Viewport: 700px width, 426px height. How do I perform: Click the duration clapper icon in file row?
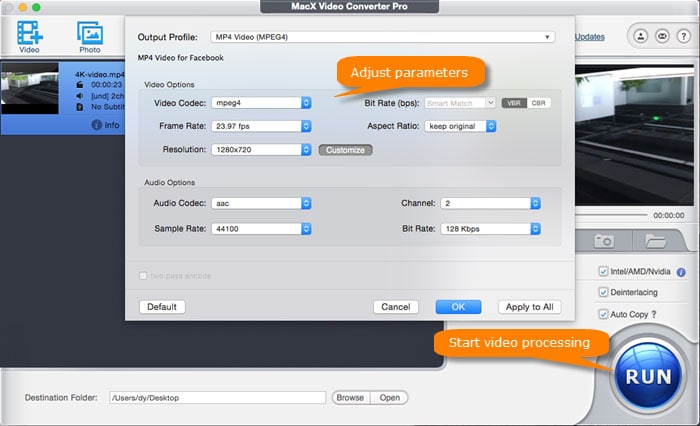pos(79,85)
